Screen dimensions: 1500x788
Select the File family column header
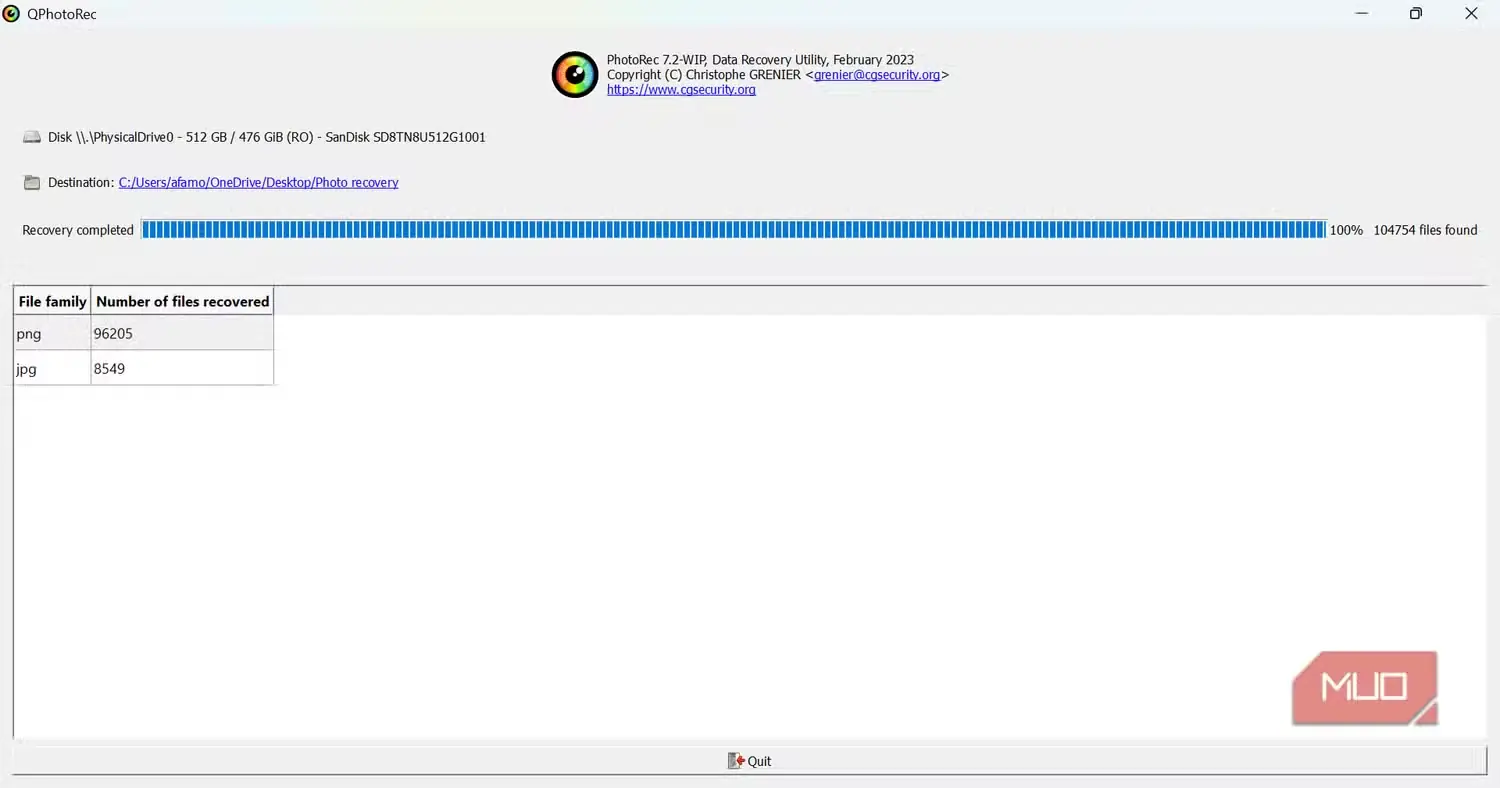[52, 301]
